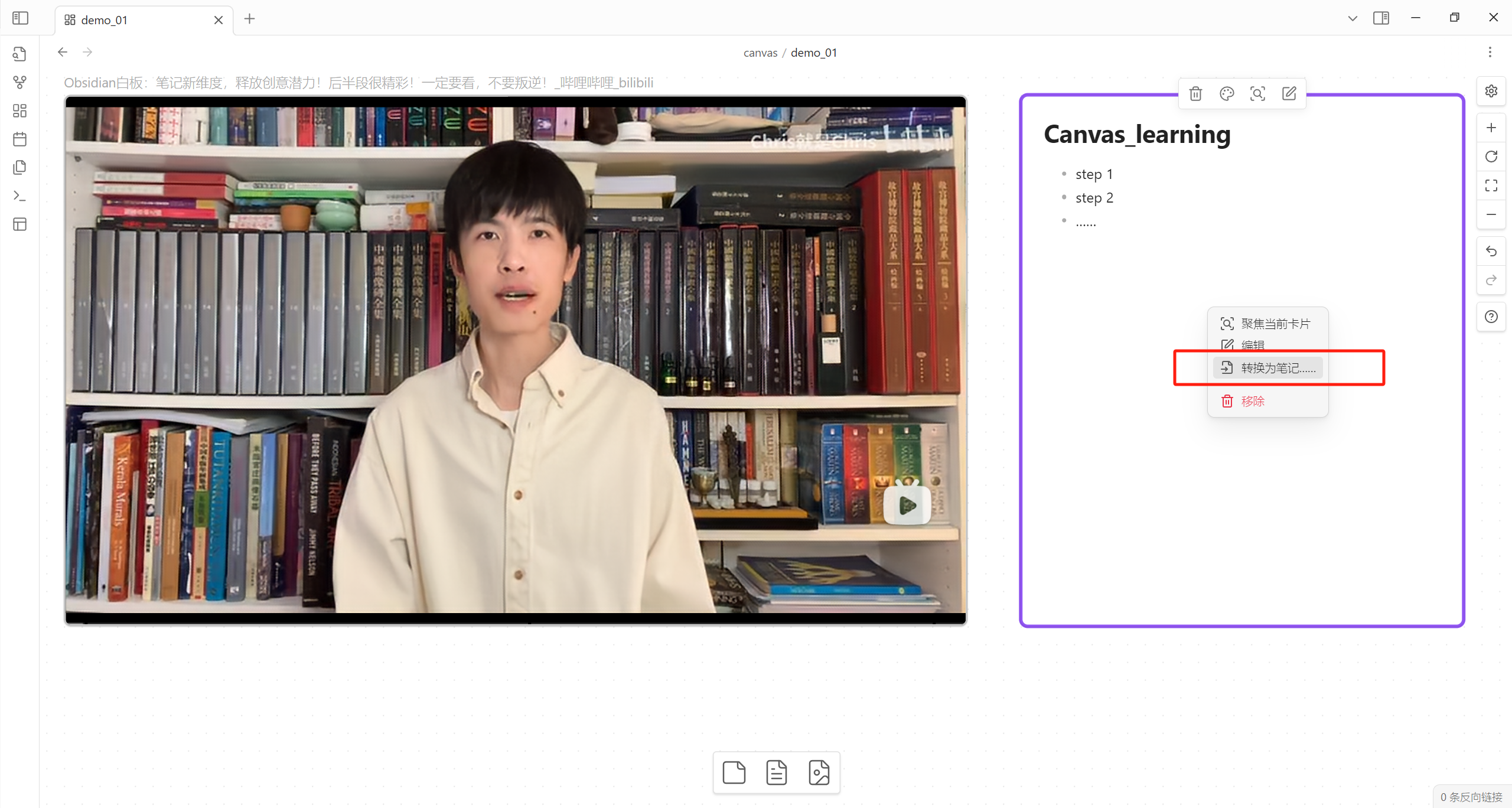Open canvas help icon

pyautogui.click(x=1491, y=317)
